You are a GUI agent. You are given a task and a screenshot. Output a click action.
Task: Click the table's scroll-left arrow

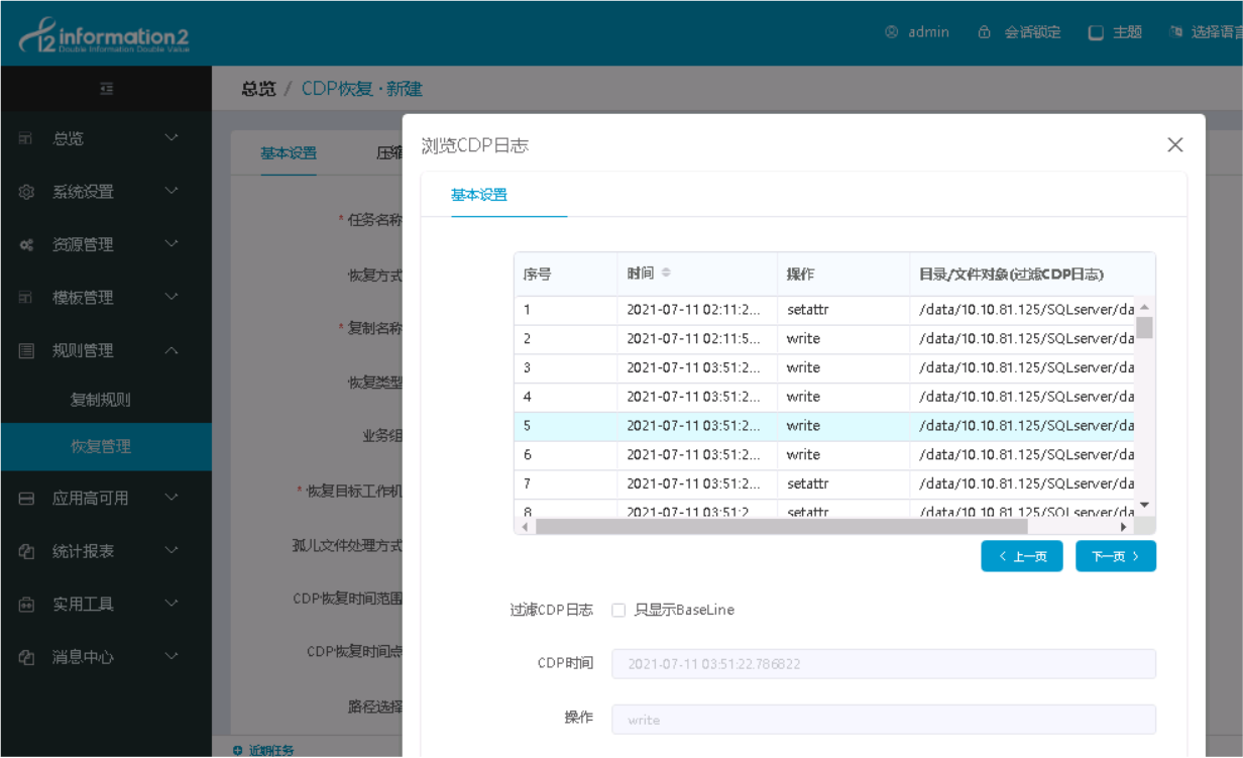point(525,526)
